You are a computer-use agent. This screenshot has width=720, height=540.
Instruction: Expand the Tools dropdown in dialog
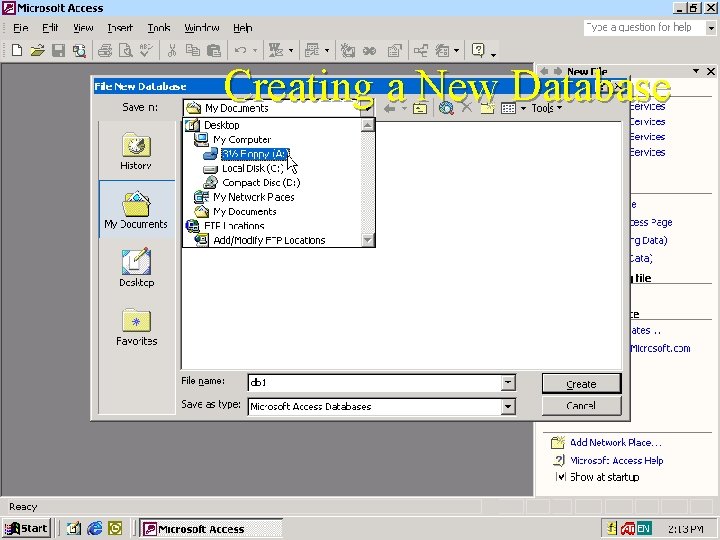(x=547, y=108)
